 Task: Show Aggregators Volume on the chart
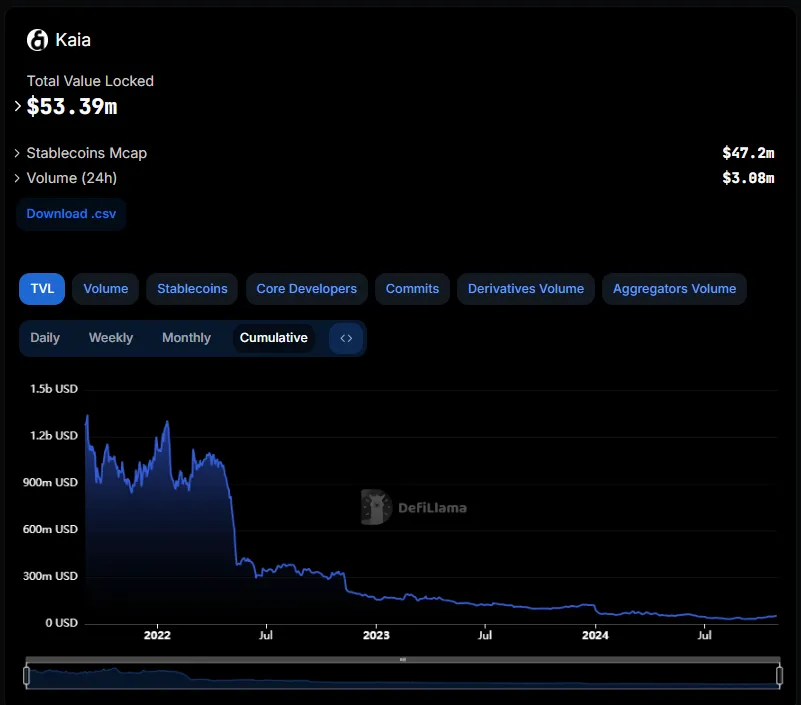click(x=674, y=289)
